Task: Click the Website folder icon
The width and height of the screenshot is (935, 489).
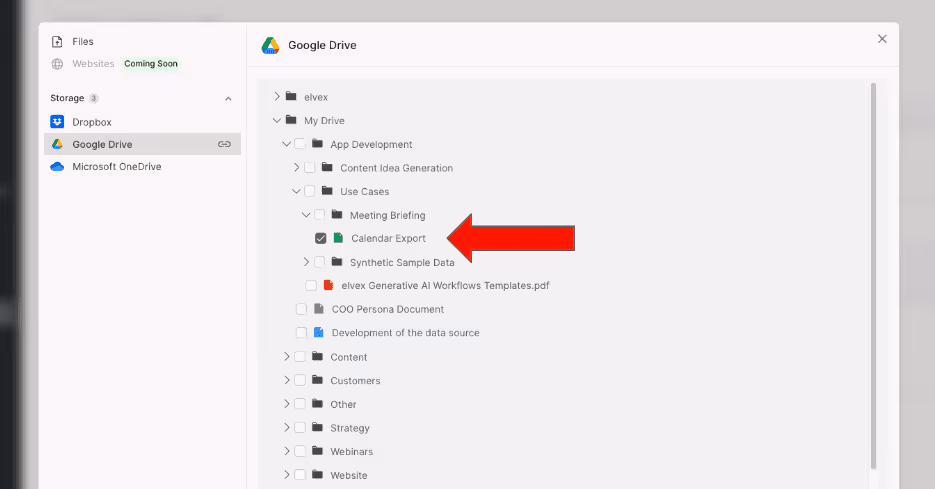Action: click(317, 474)
